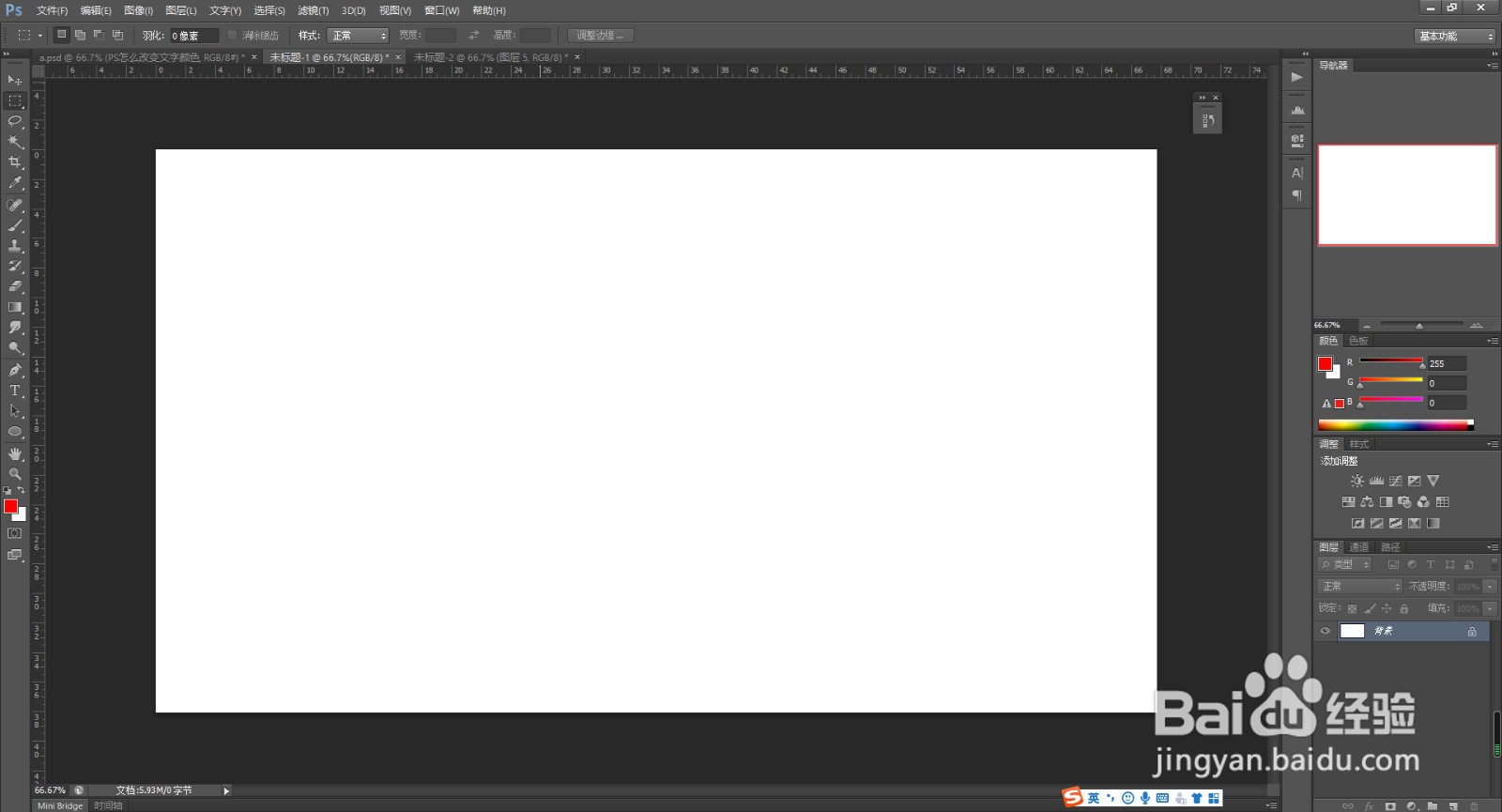Screen dimensions: 1502x812
Task: Select the Pen tool
Action: pyautogui.click(x=15, y=371)
